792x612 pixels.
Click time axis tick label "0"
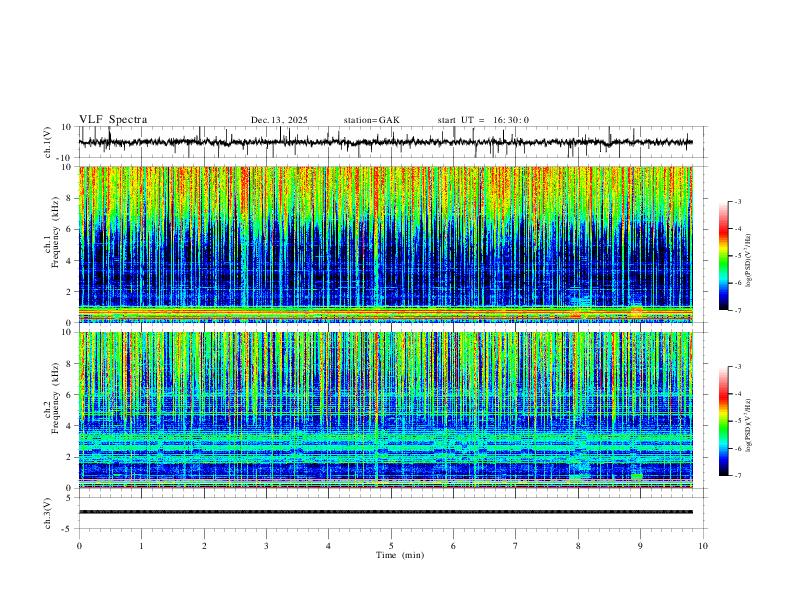[x=79, y=546]
